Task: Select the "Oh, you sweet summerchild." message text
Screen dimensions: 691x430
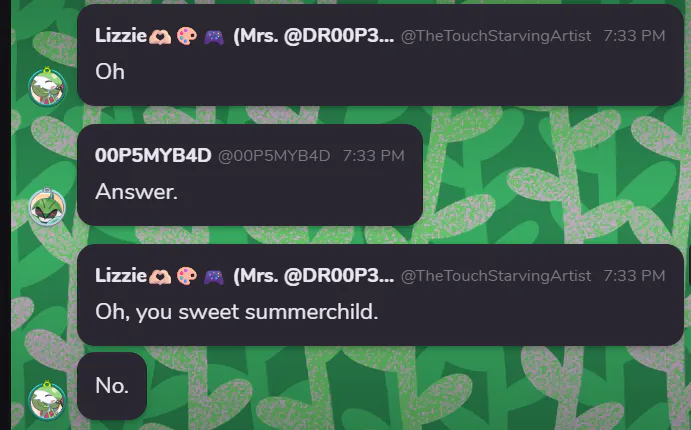Action: coord(237,312)
